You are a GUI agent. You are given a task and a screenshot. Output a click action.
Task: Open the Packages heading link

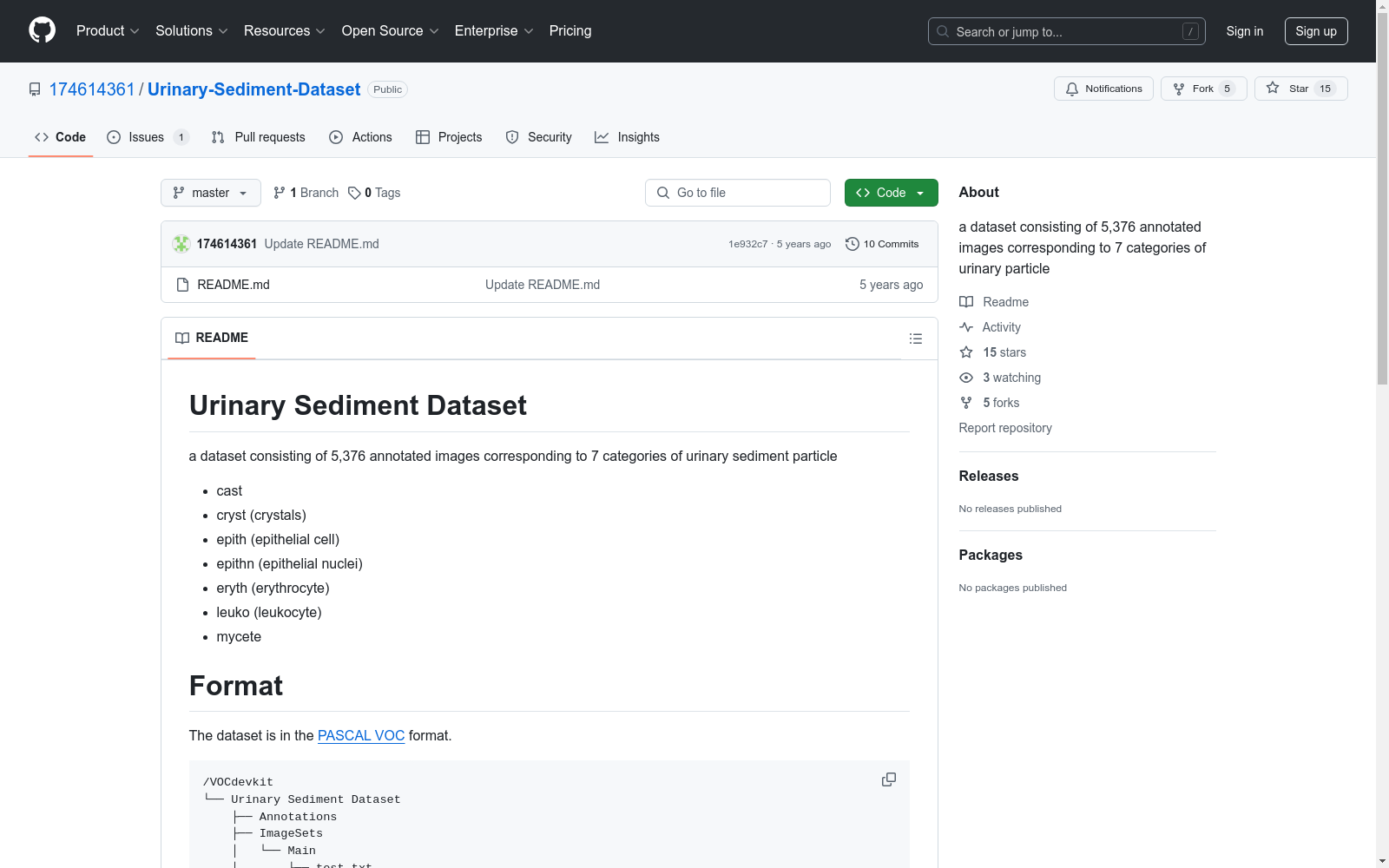tap(991, 555)
